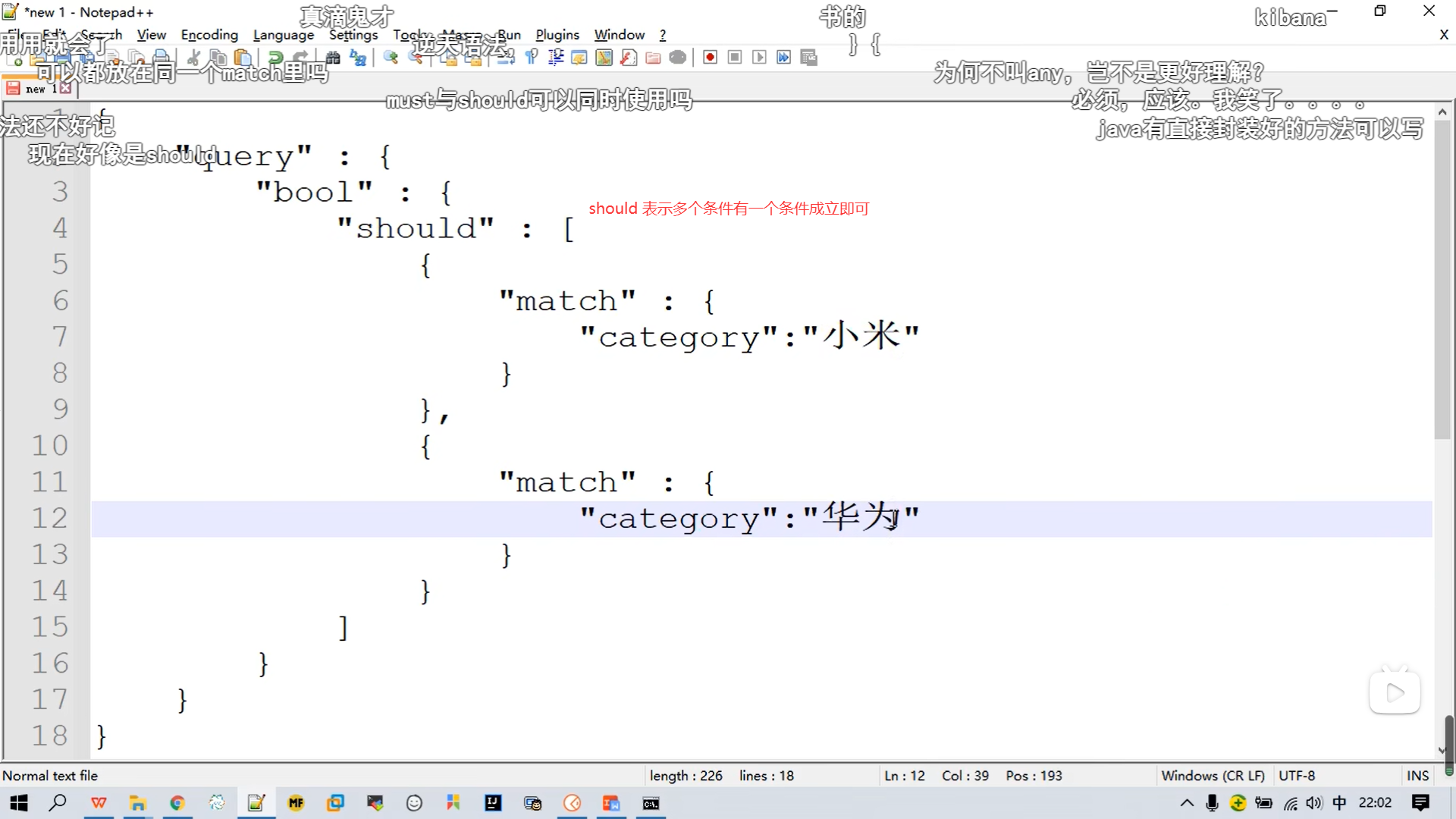The height and width of the screenshot is (819, 1456).
Task: Toggle INS overwrite mode in status bar
Action: (x=1417, y=776)
